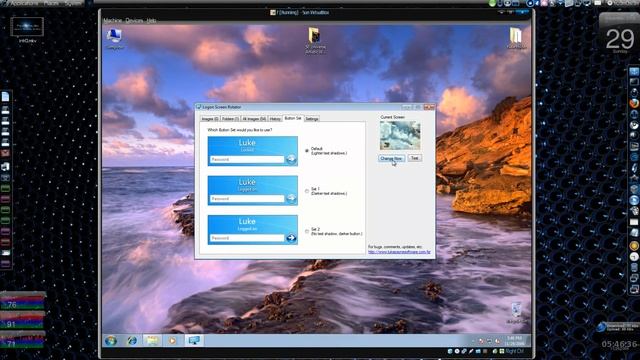Open the VirtualBox Help menu
Image resolution: width=640 pixels, height=360 pixels.
tap(151, 20)
